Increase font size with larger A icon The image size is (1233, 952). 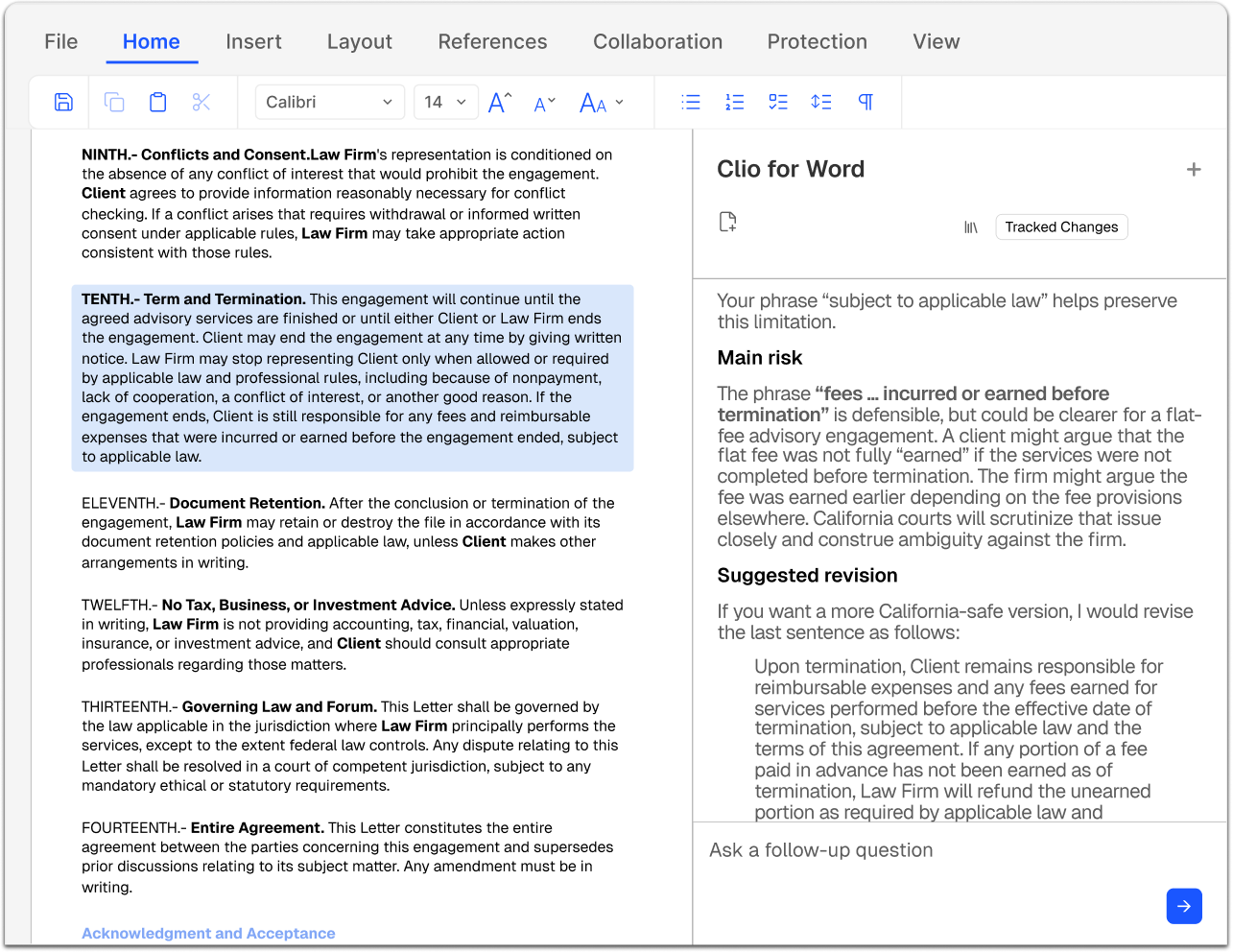point(500,102)
